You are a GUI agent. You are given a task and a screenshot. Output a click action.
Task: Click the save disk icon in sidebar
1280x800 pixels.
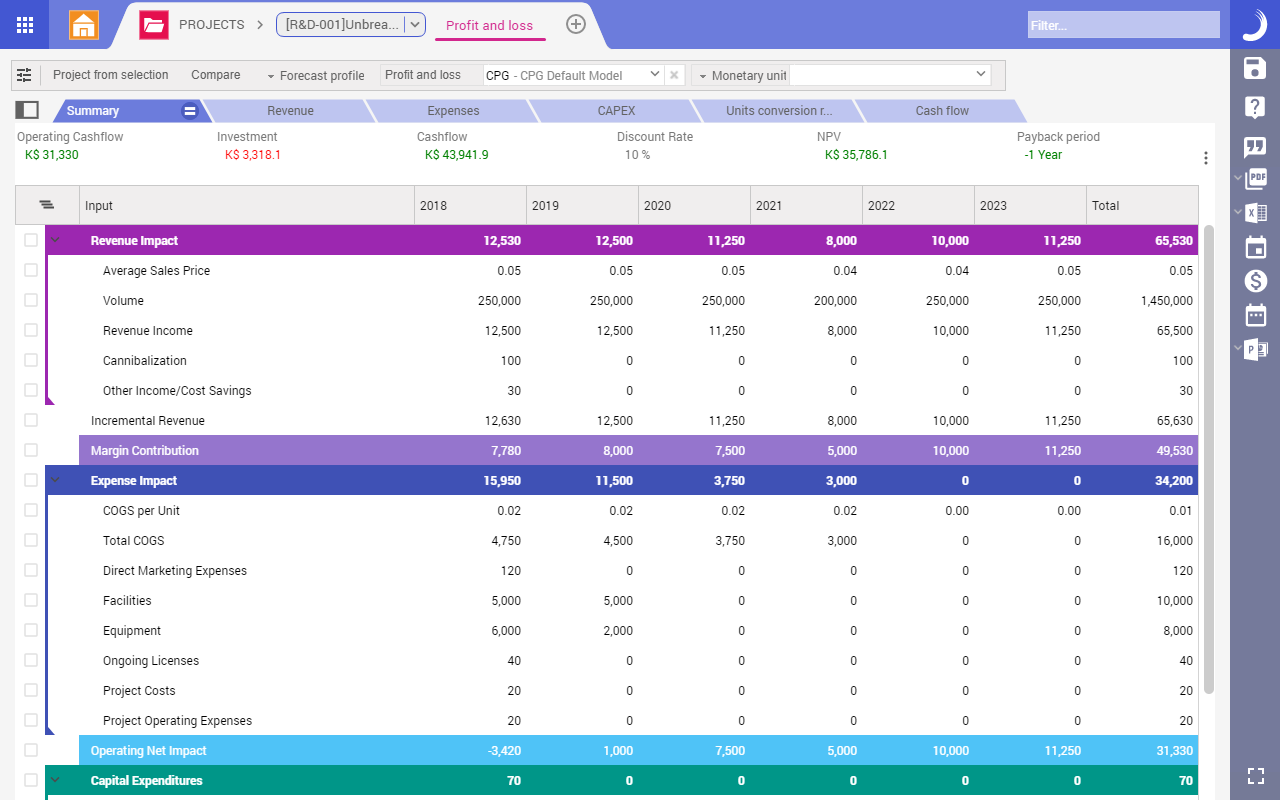(1255, 68)
